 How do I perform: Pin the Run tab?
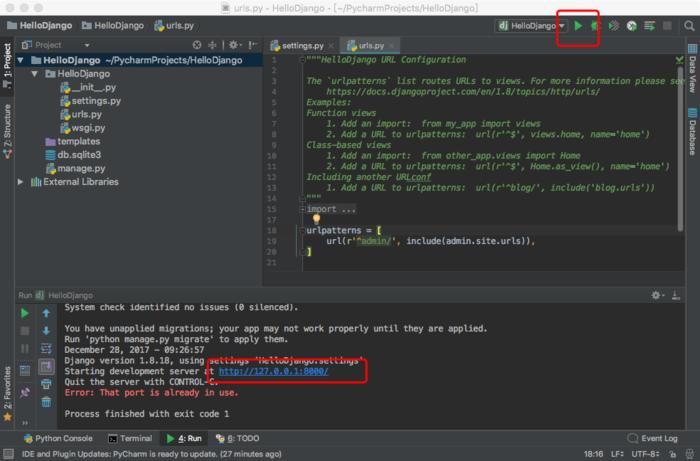25,392
